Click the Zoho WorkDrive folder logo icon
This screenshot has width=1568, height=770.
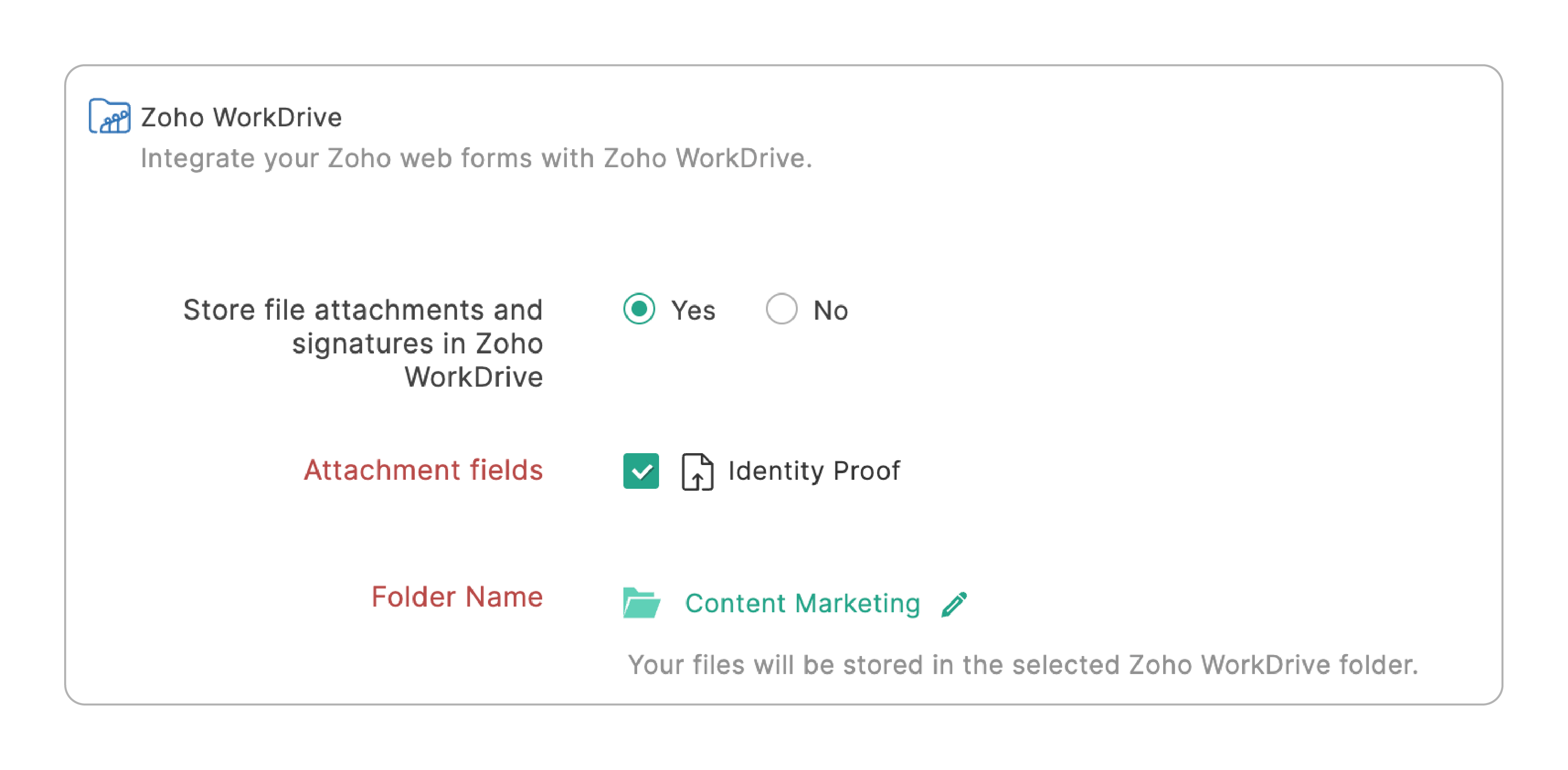click(110, 115)
